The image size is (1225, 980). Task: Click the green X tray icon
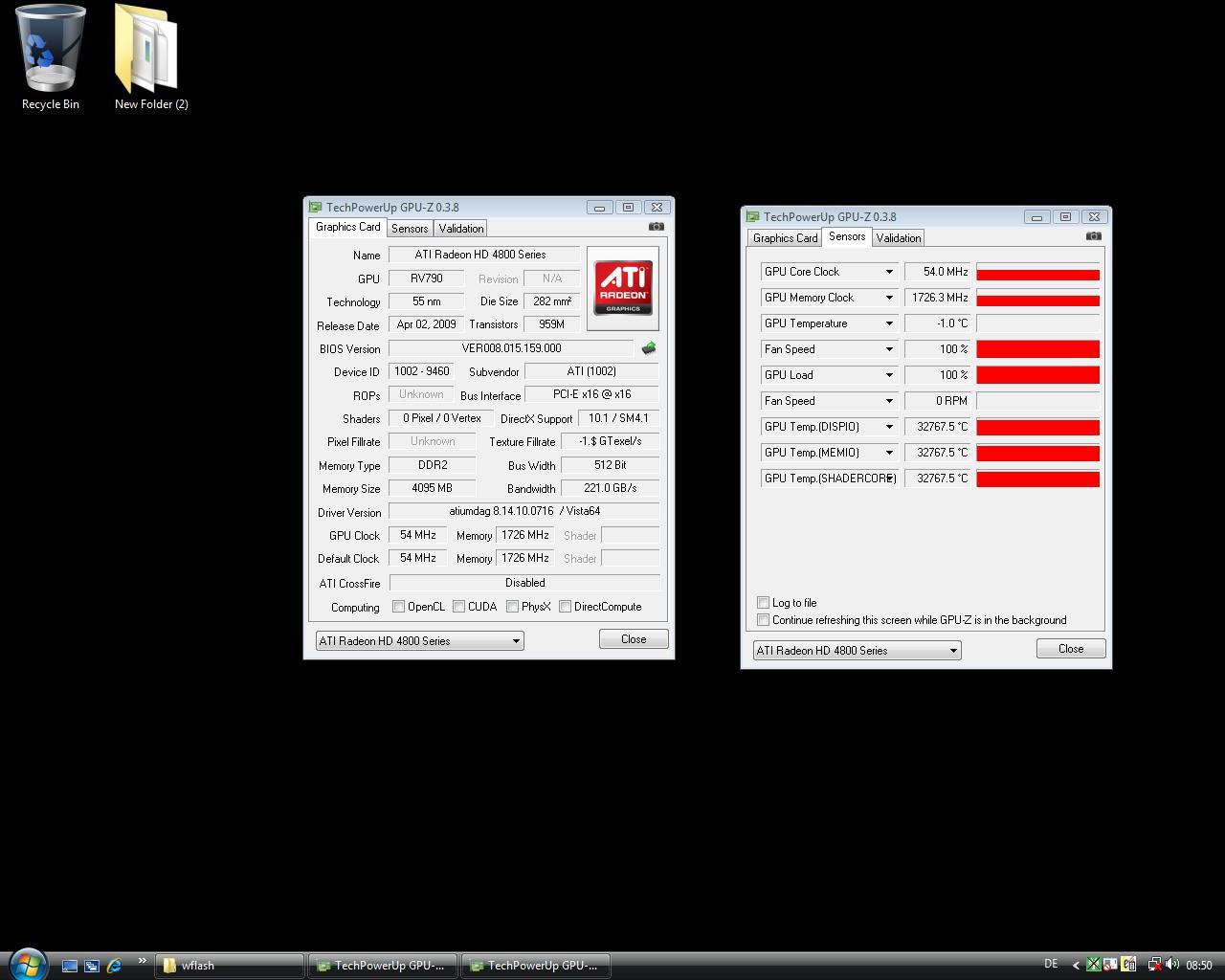tap(1093, 965)
